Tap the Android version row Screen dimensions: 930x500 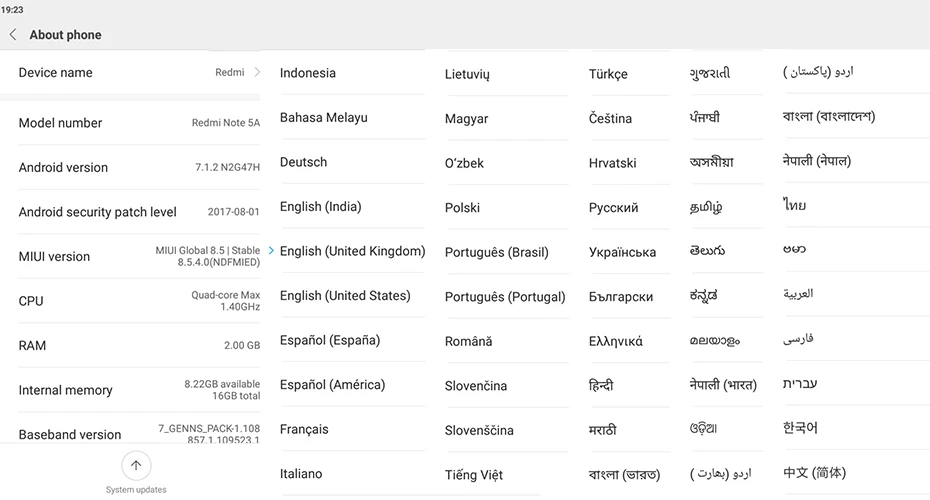pyautogui.click(x=139, y=167)
